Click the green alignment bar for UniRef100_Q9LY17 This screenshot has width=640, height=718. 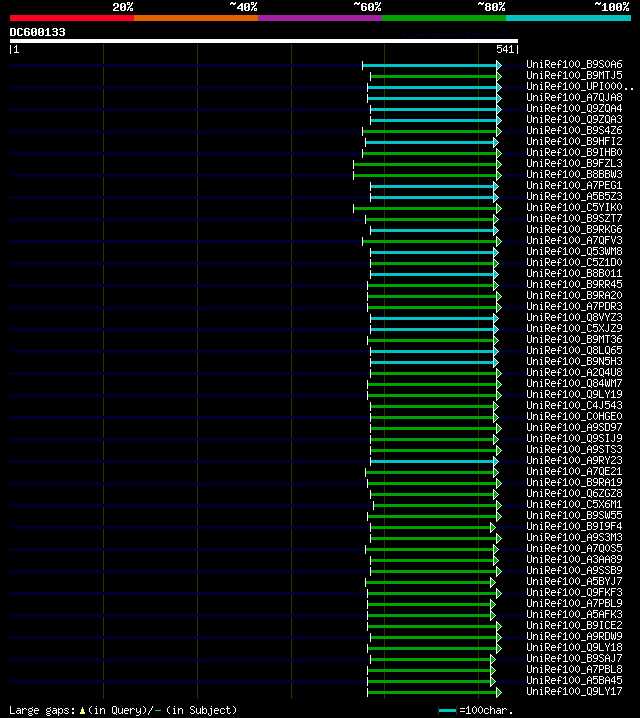432,692
